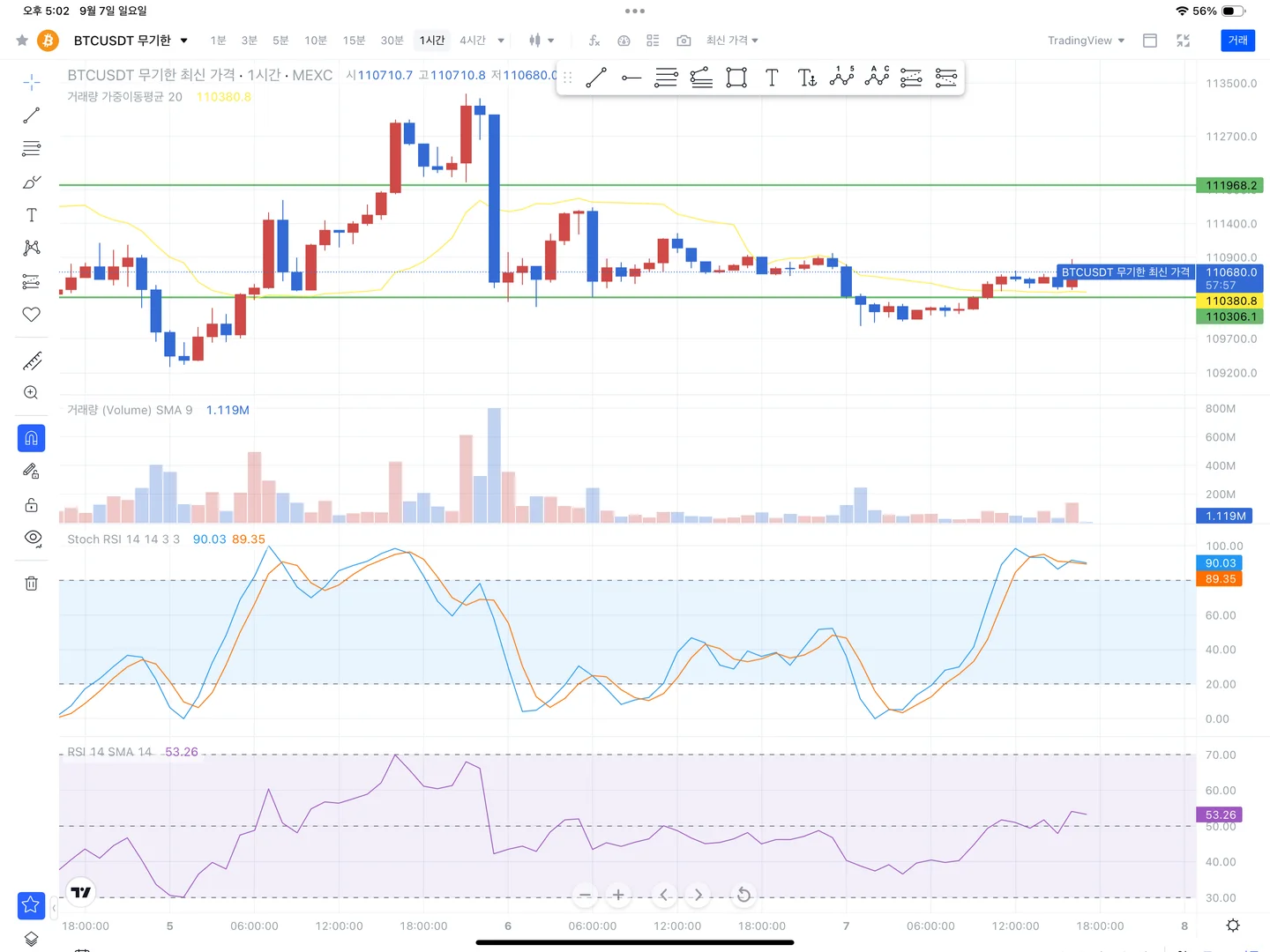The image size is (1270, 952).
Task: Select the trend line drawing tool in left sidebar
Action: [32, 115]
